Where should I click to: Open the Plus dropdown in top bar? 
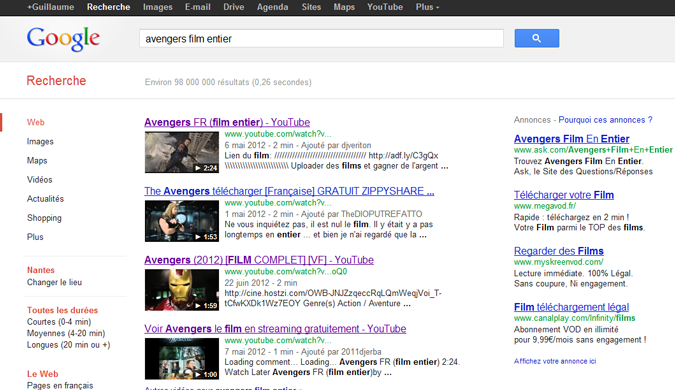(x=427, y=7)
